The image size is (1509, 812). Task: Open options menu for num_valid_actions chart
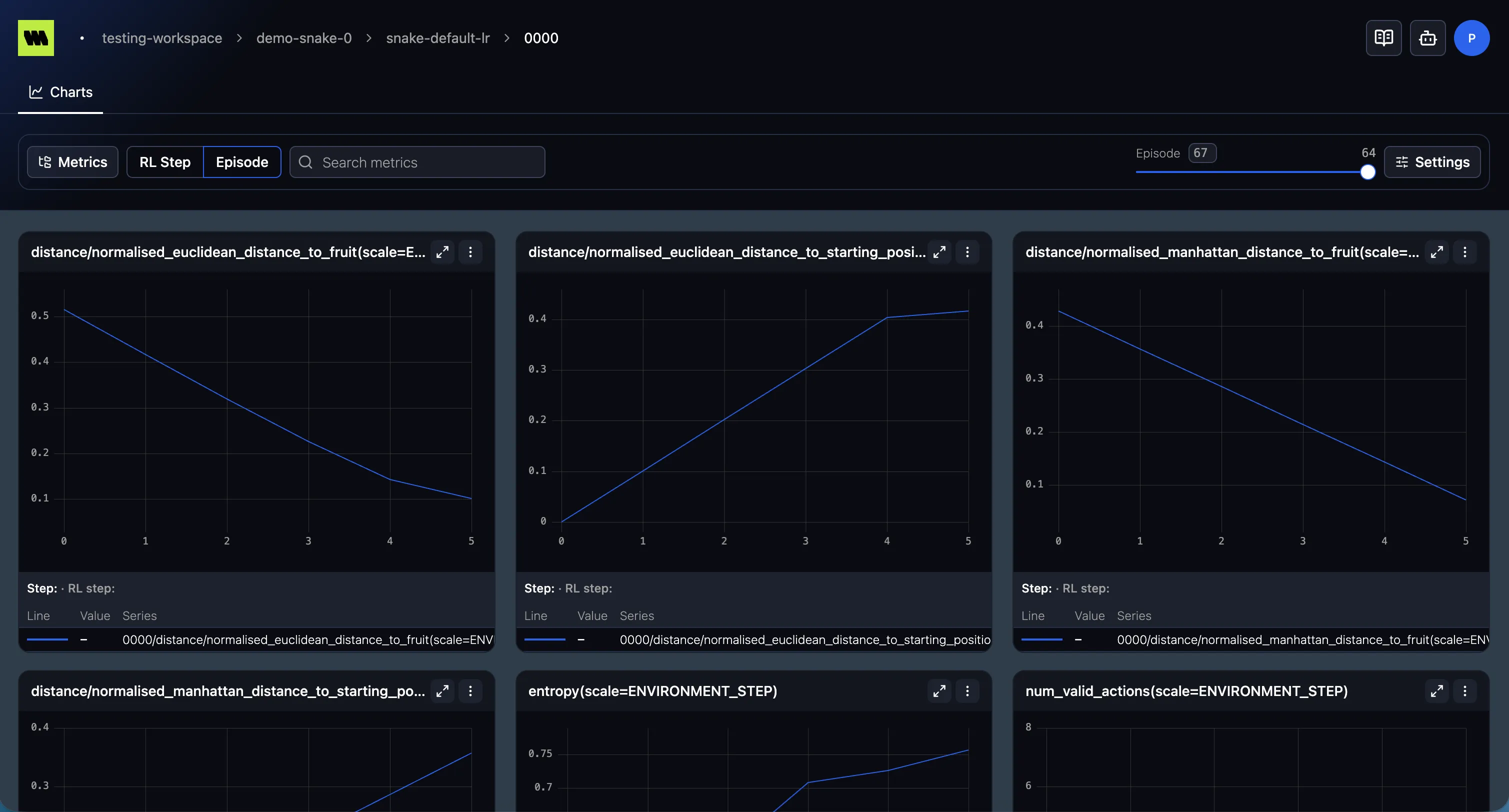point(1465,691)
